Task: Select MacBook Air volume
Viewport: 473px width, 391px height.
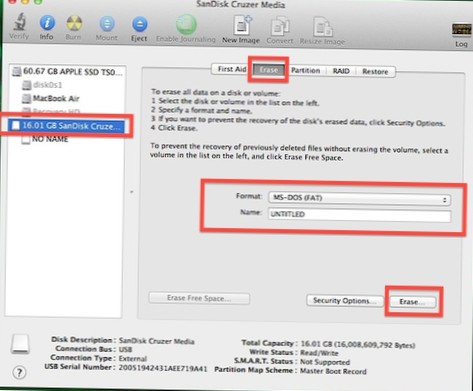Action: [x=50, y=98]
